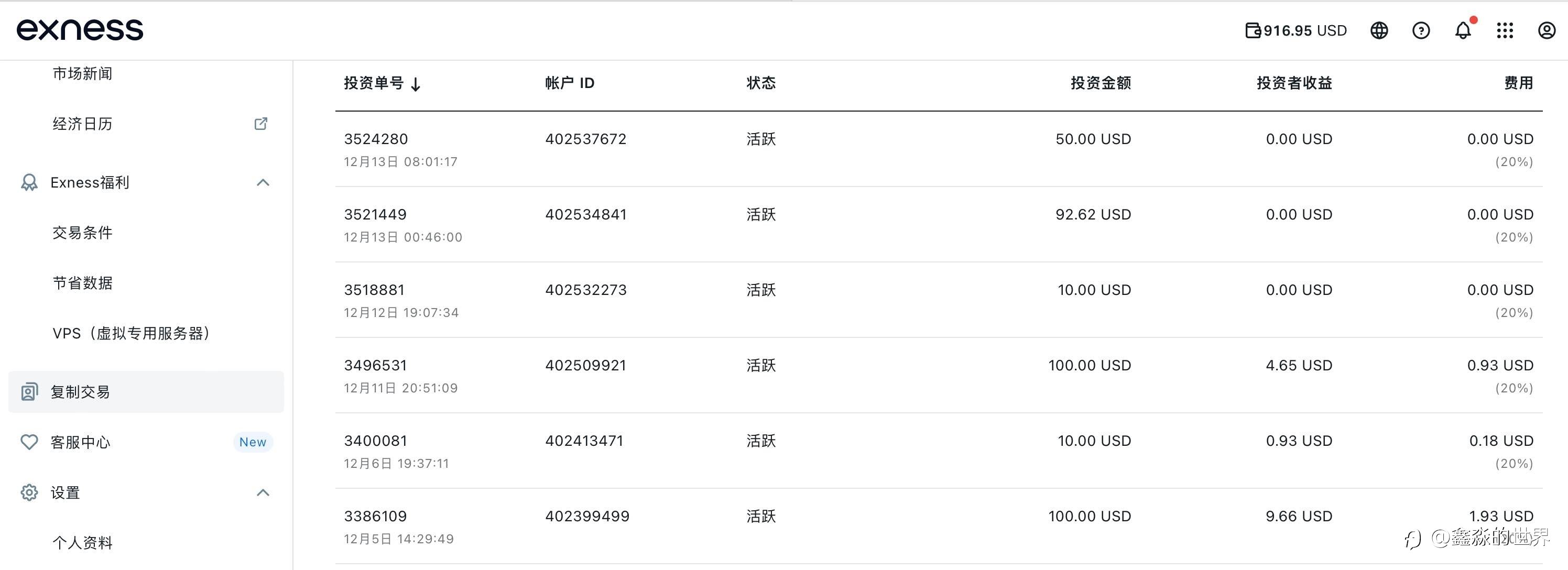
Task: Go to 市场新闻
Action: point(82,73)
